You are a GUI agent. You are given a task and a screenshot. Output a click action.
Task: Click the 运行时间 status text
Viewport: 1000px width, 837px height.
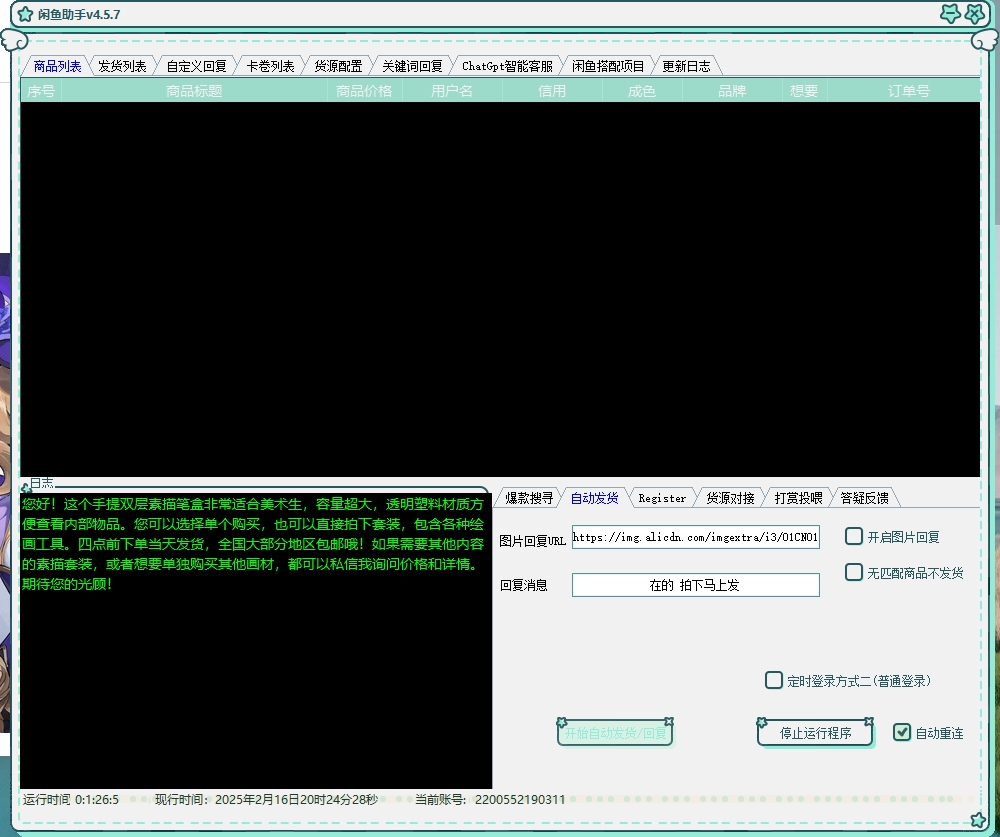click(71, 799)
